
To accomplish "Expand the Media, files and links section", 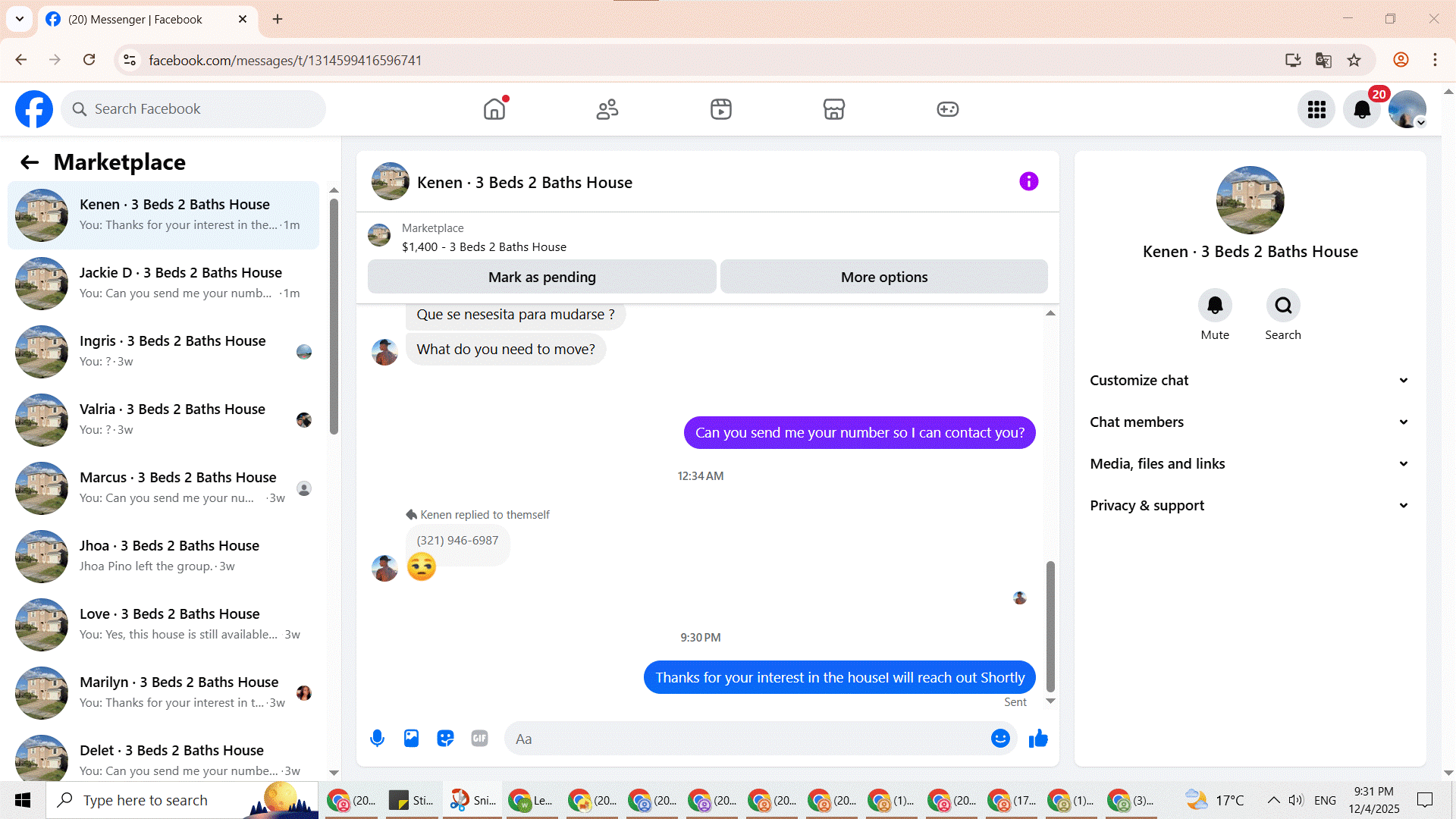I will click(1250, 464).
